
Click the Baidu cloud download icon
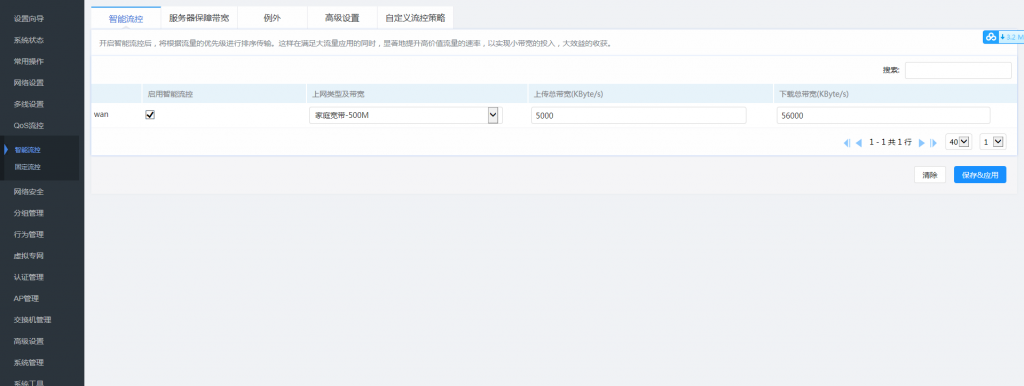coord(991,37)
